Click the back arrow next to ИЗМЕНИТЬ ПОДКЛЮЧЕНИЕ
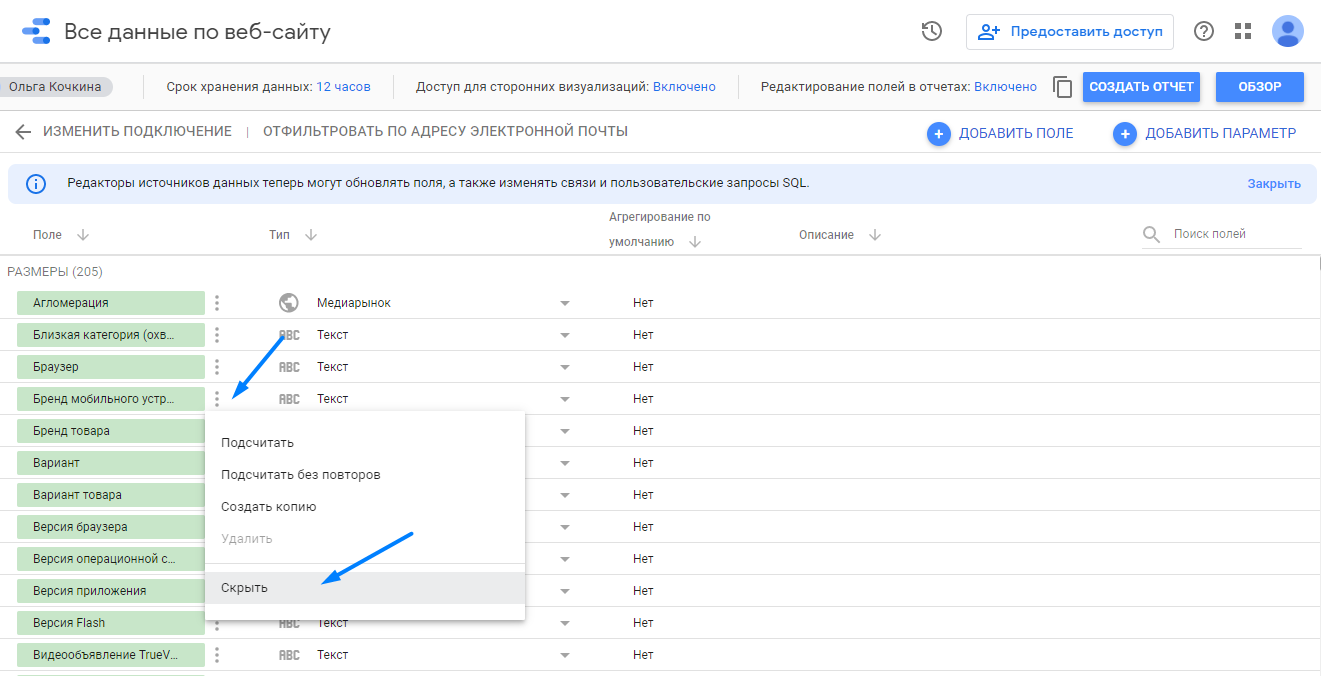This screenshot has width=1321, height=676. coord(23,132)
